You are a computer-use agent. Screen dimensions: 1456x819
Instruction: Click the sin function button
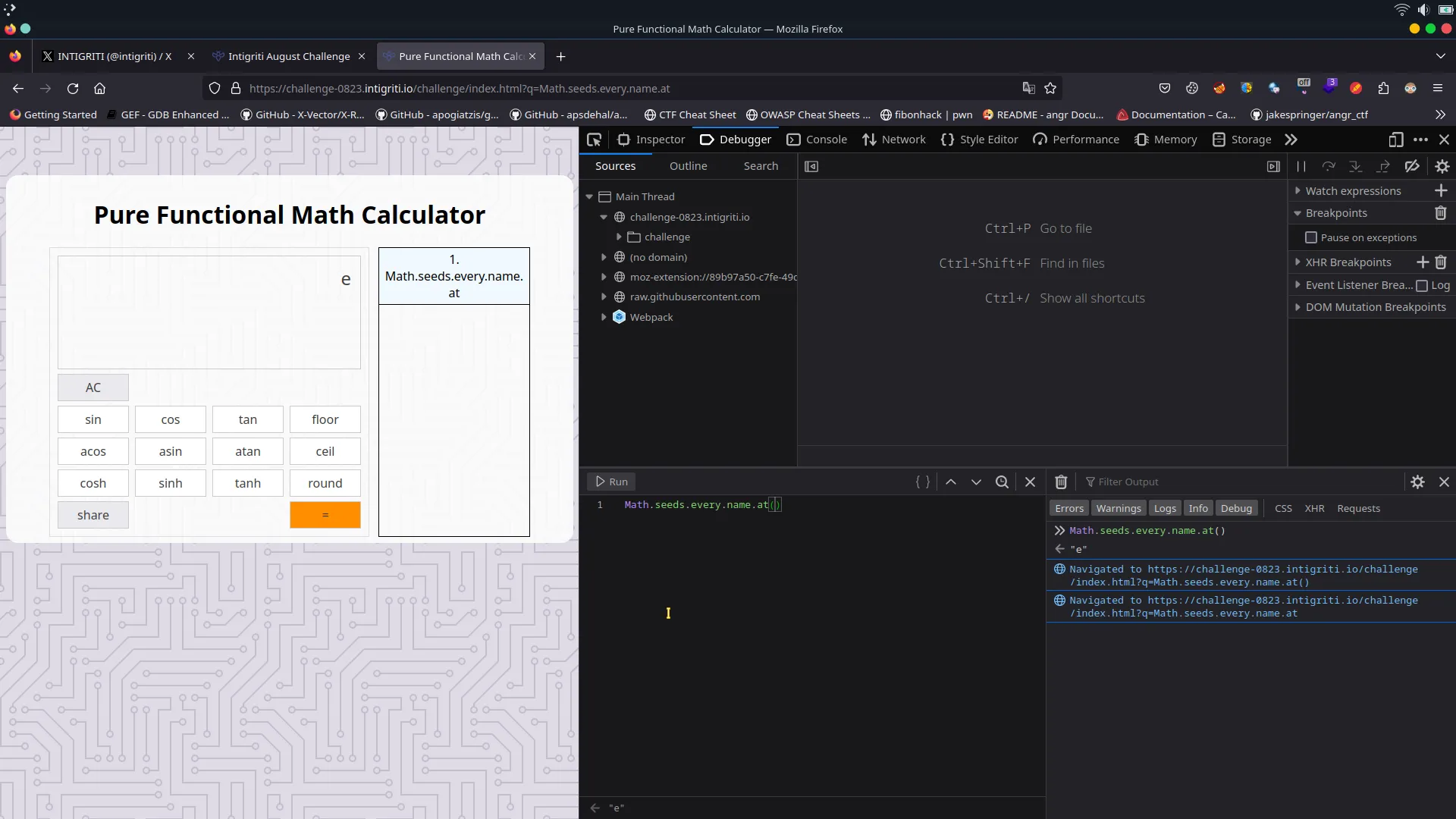[93, 419]
